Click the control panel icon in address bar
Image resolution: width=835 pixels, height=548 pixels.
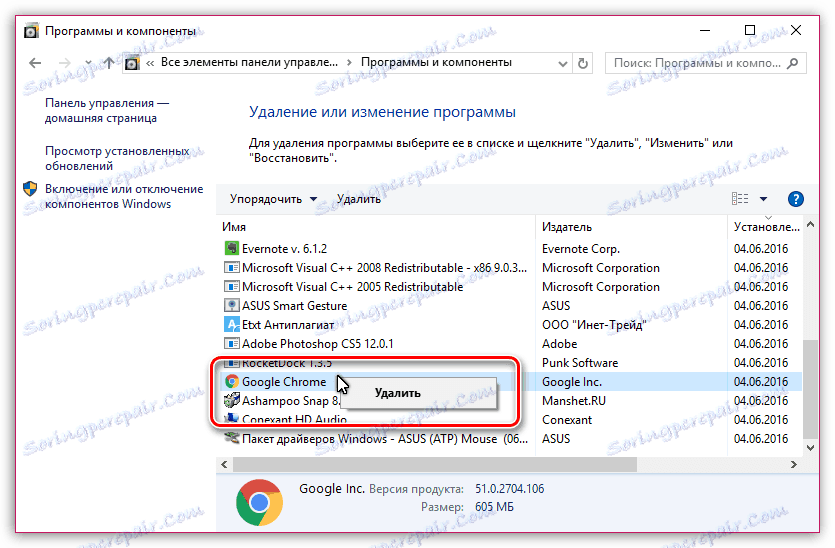point(132,63)
